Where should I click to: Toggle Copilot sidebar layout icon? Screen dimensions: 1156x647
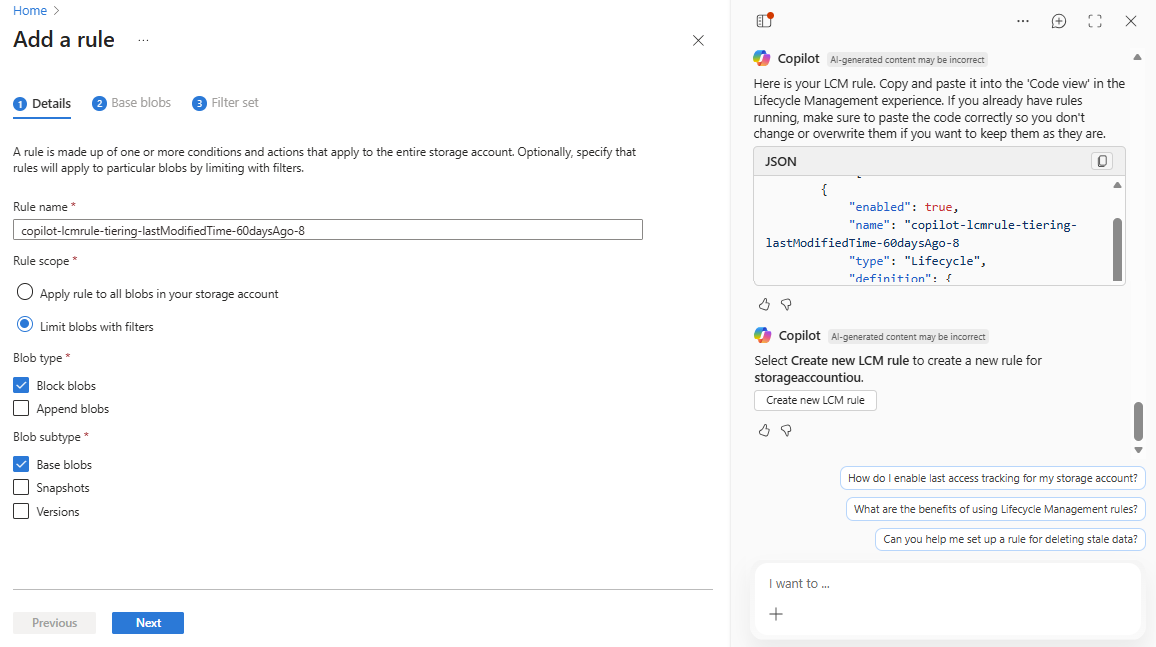coord(764,21)
